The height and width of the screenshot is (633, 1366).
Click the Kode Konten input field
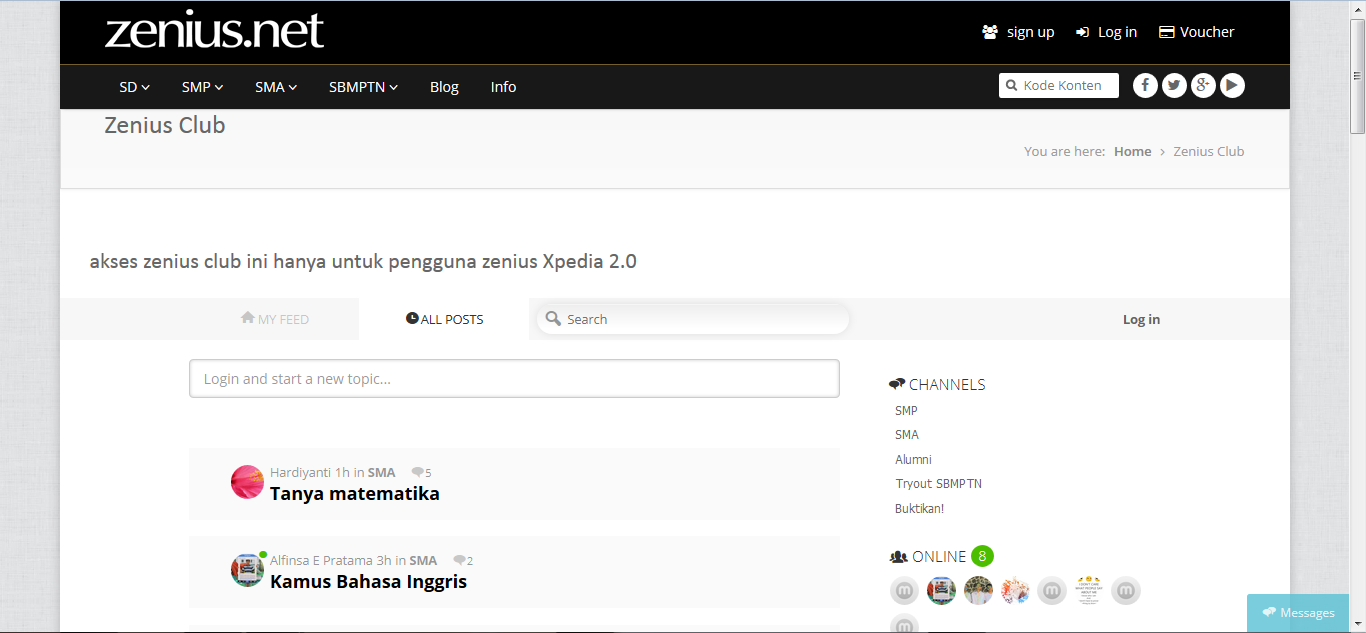pos(1059,86)
